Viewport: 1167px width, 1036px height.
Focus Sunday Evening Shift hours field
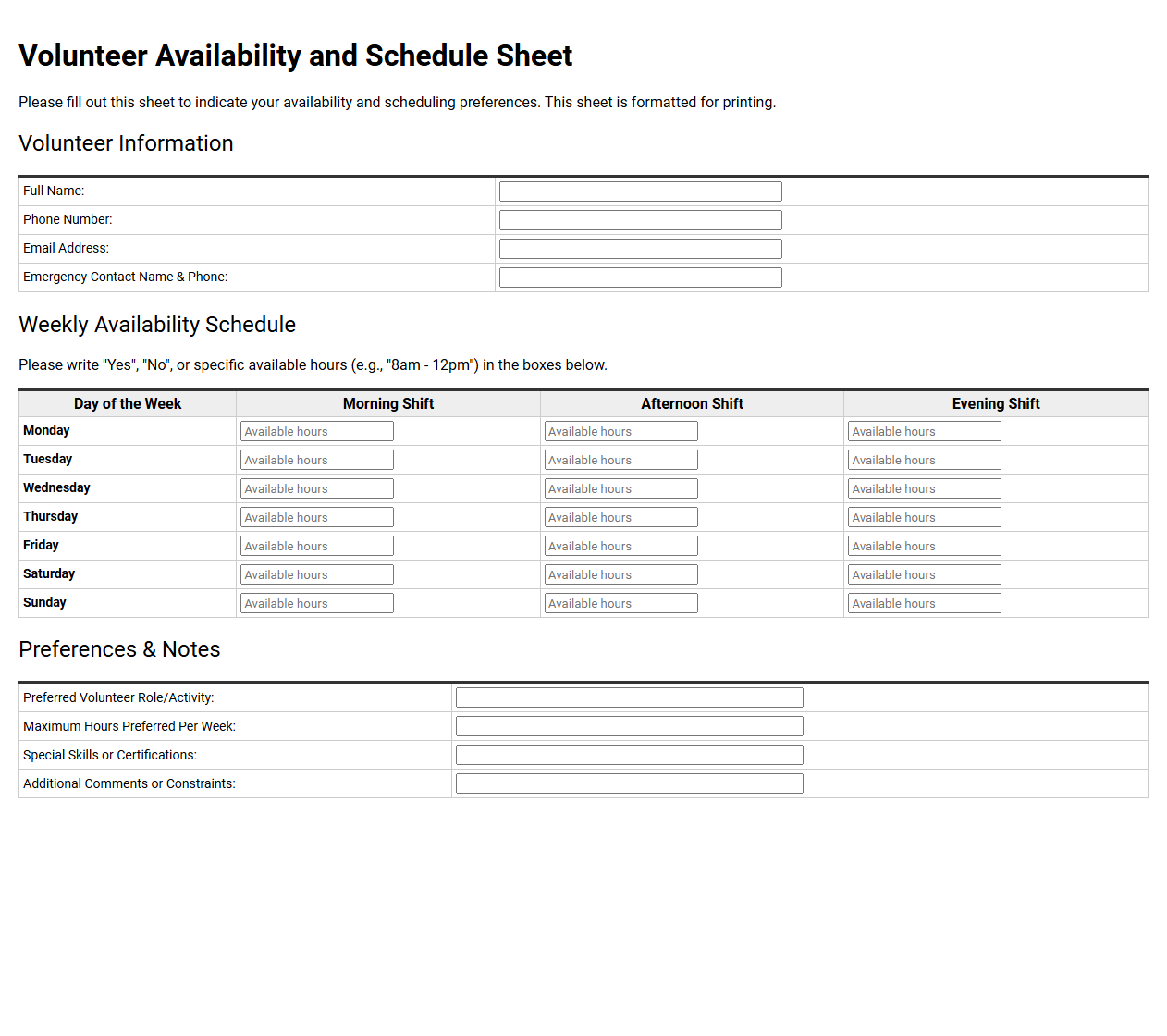tap(924, 603)
